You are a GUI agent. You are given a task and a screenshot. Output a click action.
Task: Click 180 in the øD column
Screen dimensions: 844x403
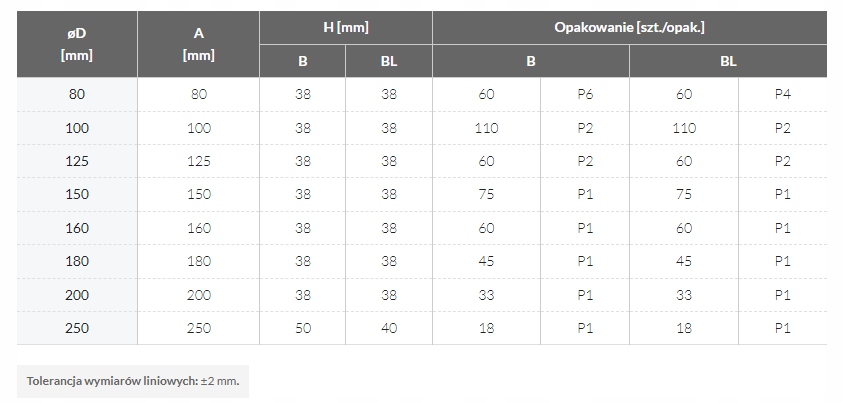(76, 262)
